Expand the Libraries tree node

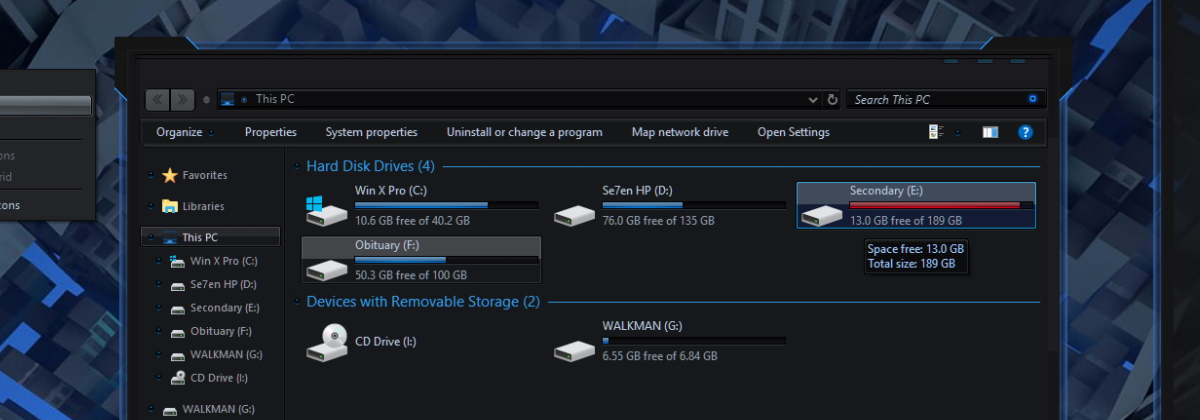click(x=151, y=206)
